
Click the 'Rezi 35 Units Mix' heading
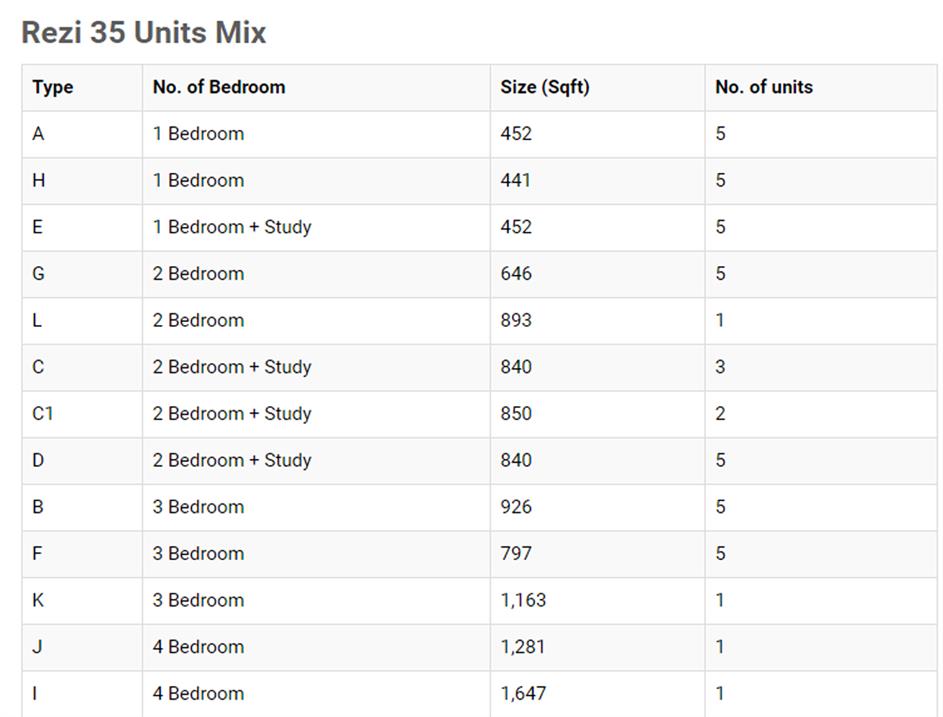(x=144, y=32)
